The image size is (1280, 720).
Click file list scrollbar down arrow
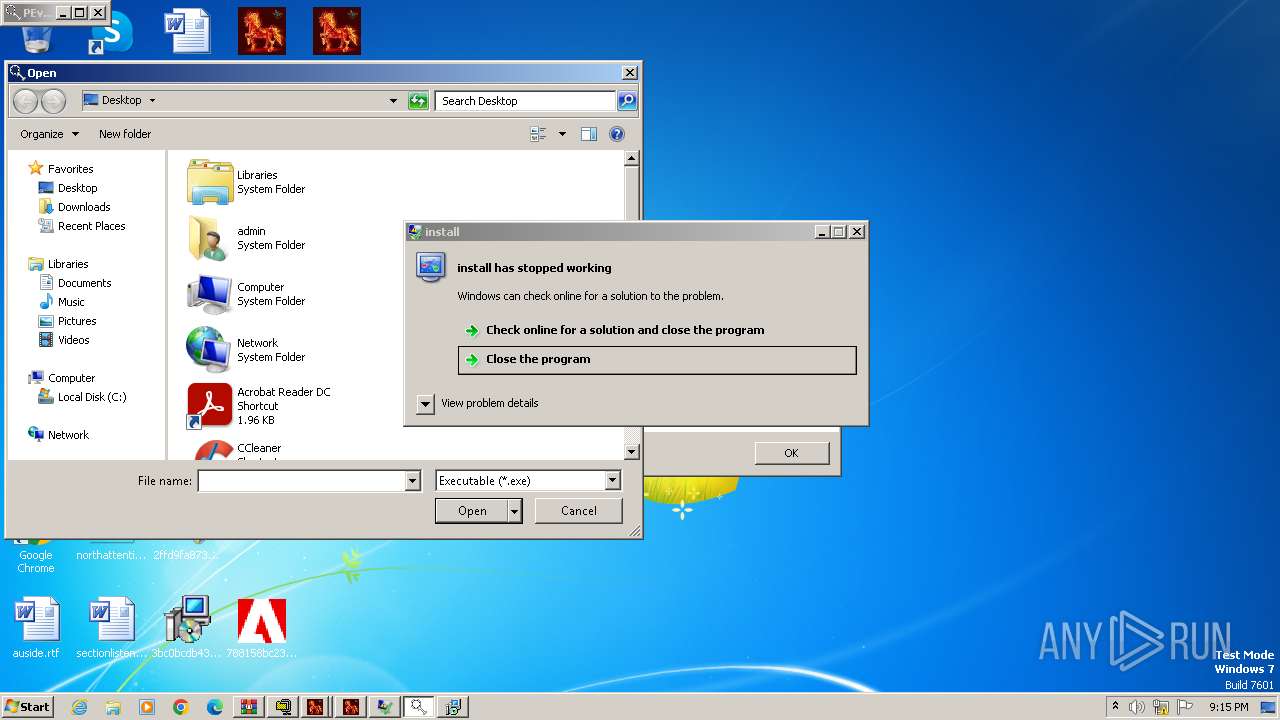[631, 452]
